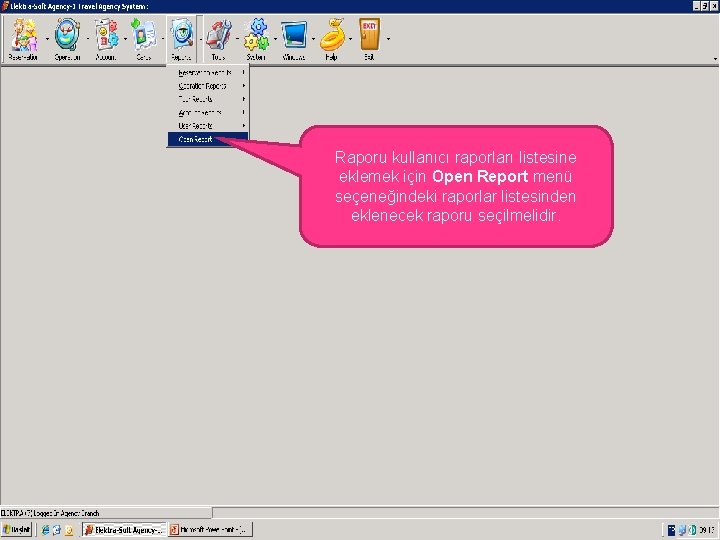Click the second quick launch icon
Image resolution: width=720 pixels, height=540 pixels.
(x=57, y=530)
